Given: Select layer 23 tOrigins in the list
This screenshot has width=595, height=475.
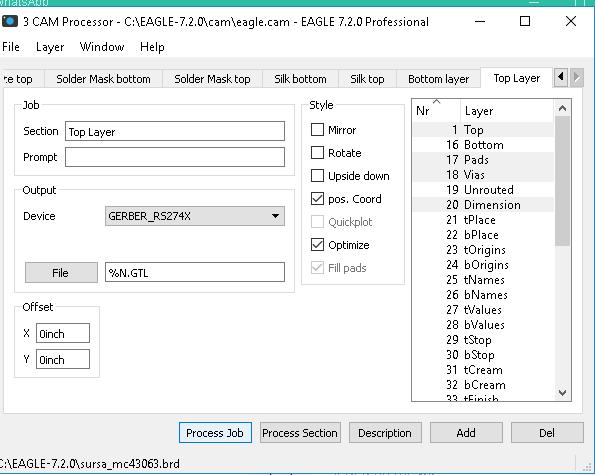Looking at the screenshot, I should [483, 250].
